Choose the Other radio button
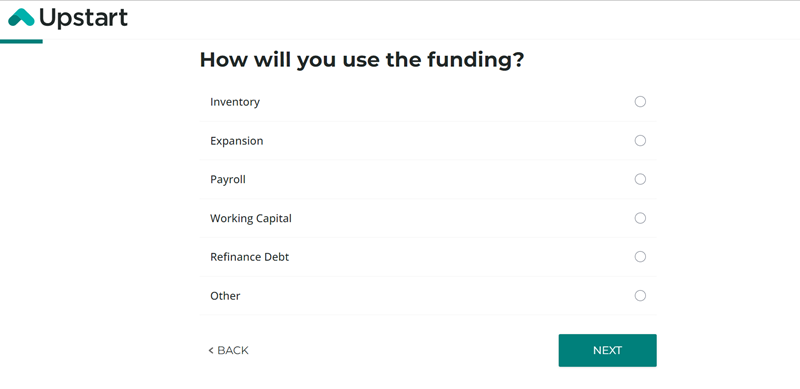Image resolution: width=800 pixels, height=389 pixels. click(640, 296)
